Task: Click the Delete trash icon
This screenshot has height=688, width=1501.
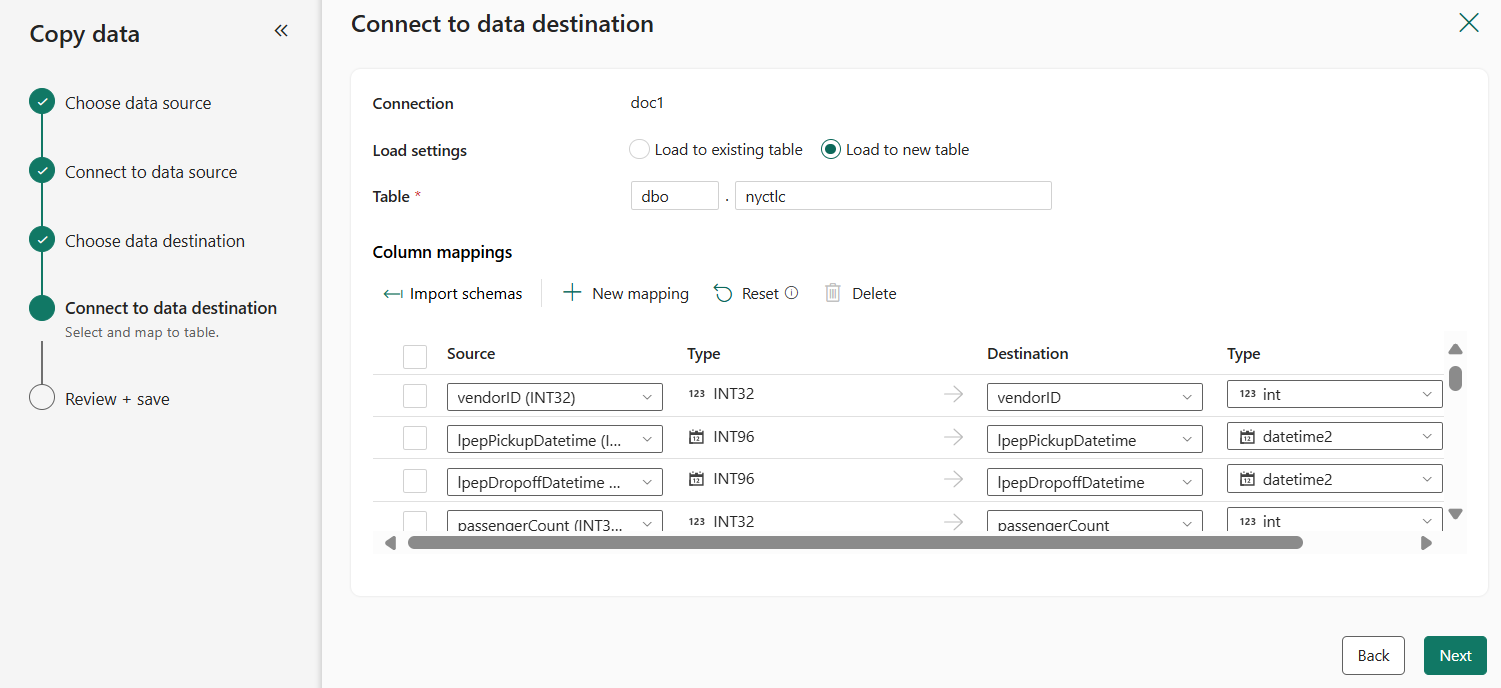Action: (x=833, y=293)
